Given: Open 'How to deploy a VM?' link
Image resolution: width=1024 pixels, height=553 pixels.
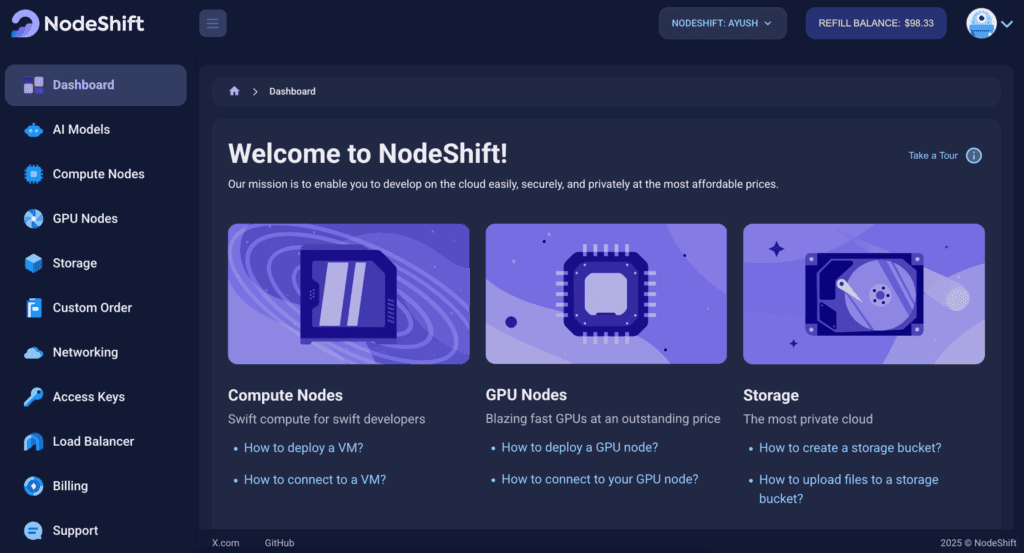Looking at the screenshot, I should coord(303,448).
